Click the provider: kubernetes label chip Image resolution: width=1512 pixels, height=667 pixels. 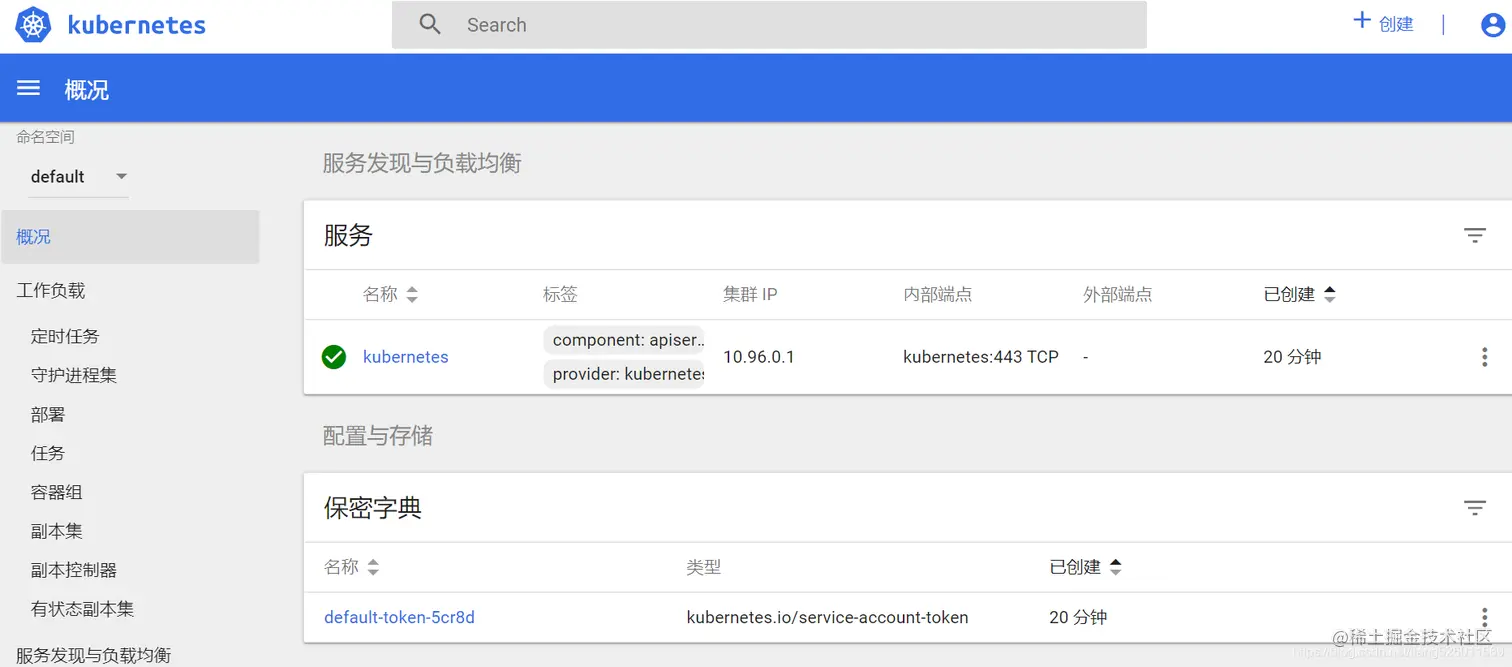point(624,374)
